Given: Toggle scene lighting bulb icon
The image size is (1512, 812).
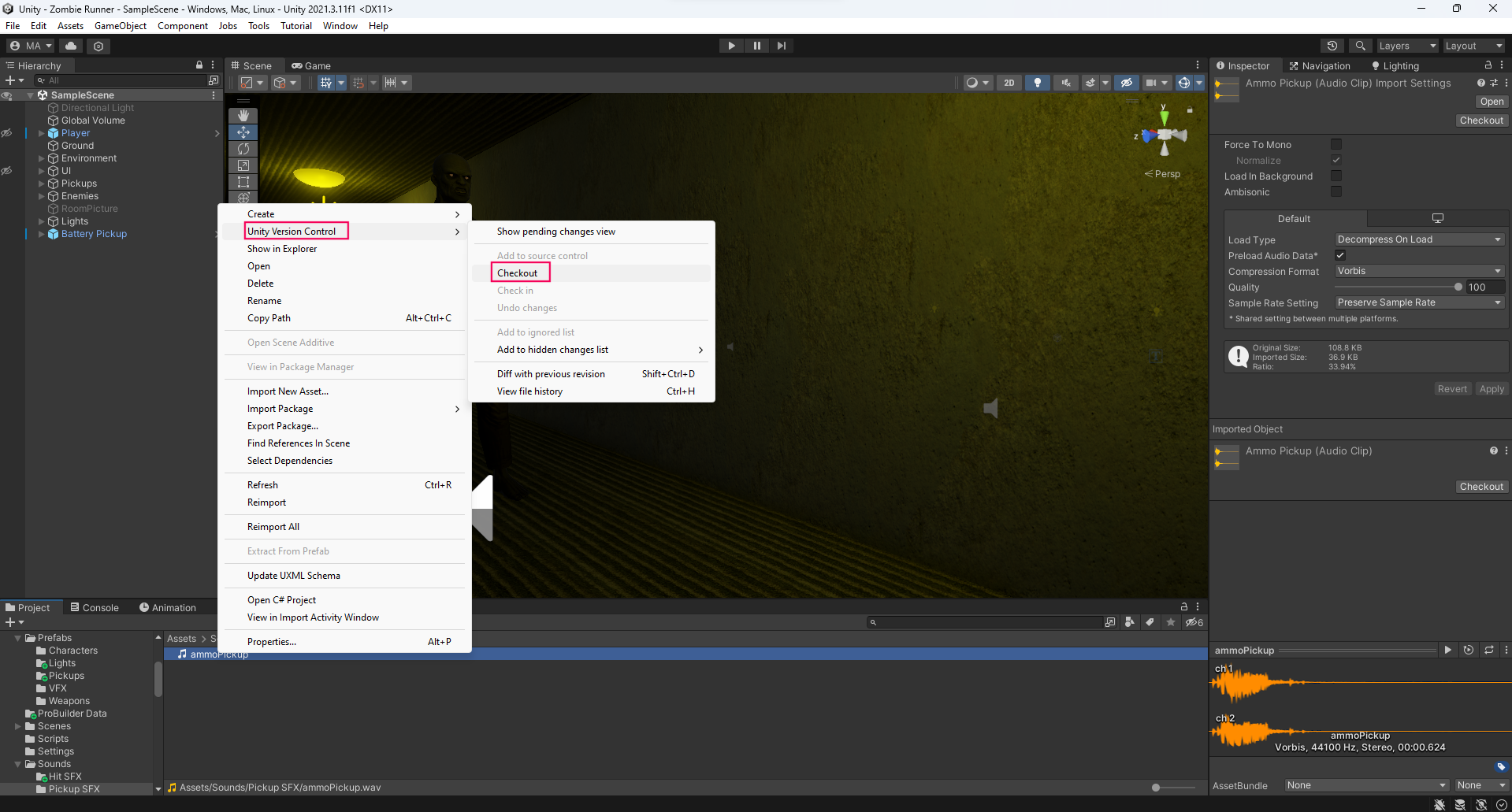Looking at the screenshot, I should pos(1037,83).
